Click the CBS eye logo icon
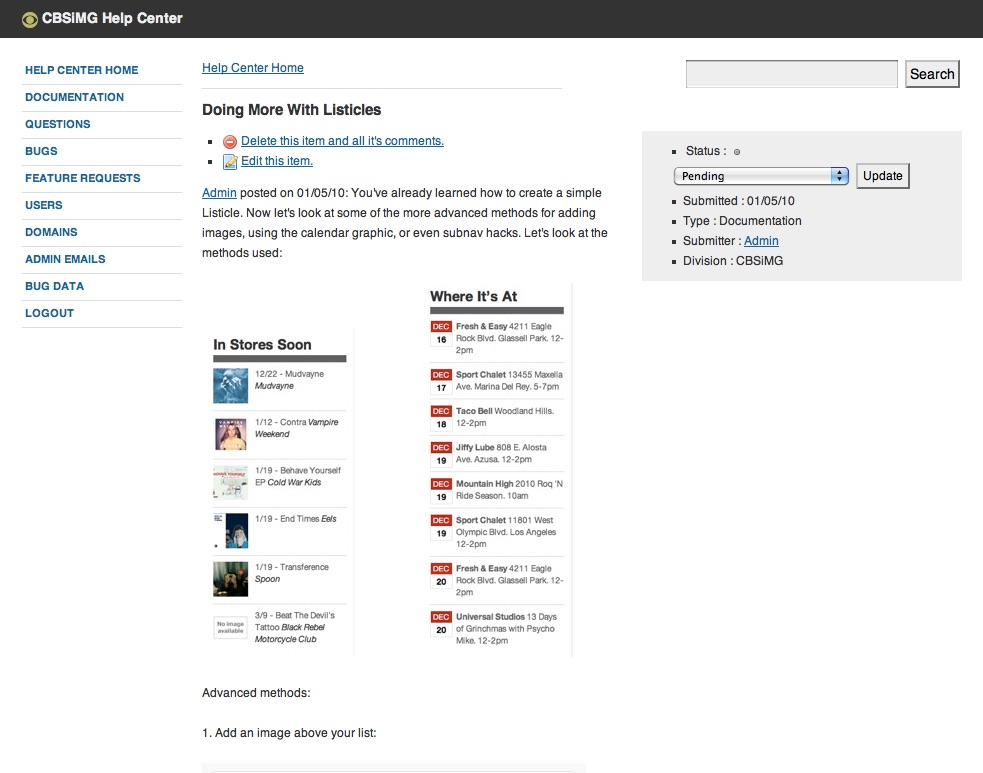Viewport: 983px width, 773px height. click(x=30, y=18)
